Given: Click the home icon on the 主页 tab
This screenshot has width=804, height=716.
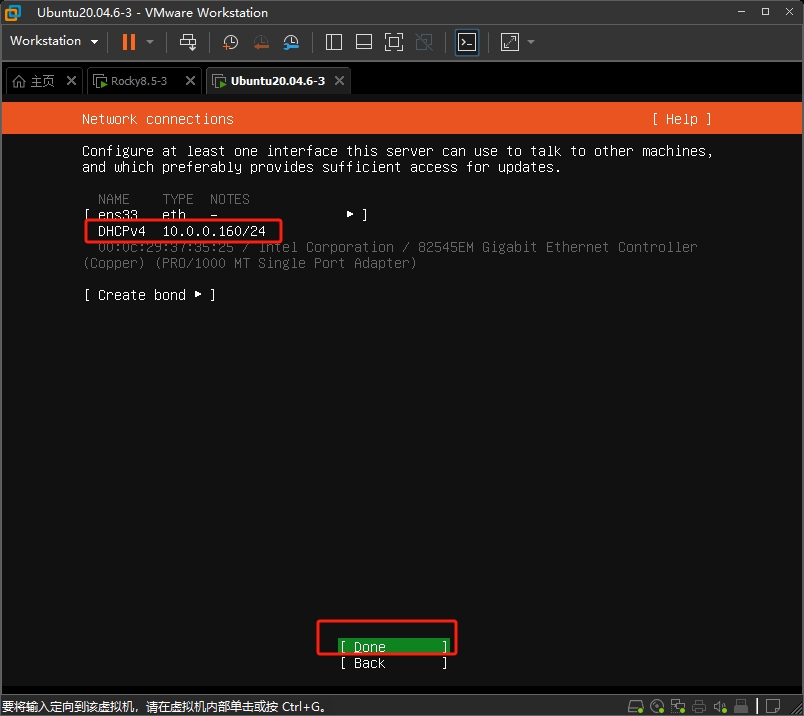Looking at the screenshot, I should [19, 81].
